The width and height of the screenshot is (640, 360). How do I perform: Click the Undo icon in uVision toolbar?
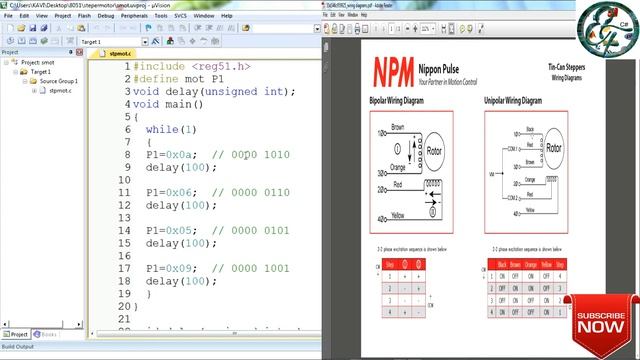point(97,28)
